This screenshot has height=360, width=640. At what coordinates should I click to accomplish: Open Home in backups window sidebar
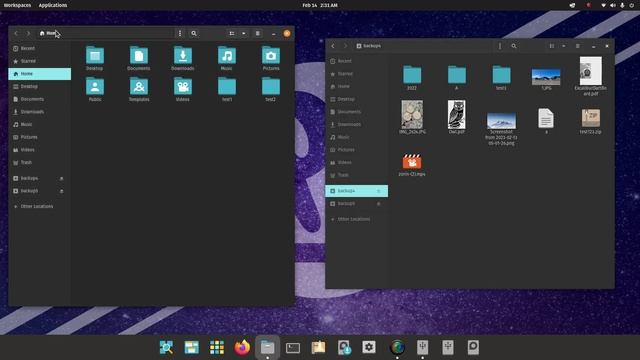[356, 87]
